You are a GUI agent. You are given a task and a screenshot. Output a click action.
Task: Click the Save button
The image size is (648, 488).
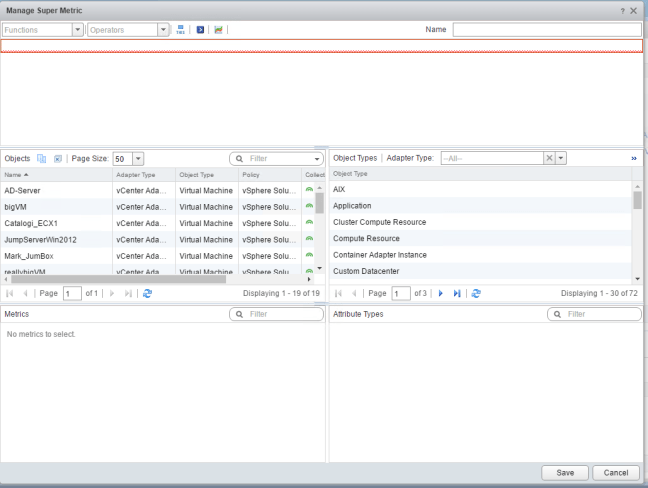(562, 471)
